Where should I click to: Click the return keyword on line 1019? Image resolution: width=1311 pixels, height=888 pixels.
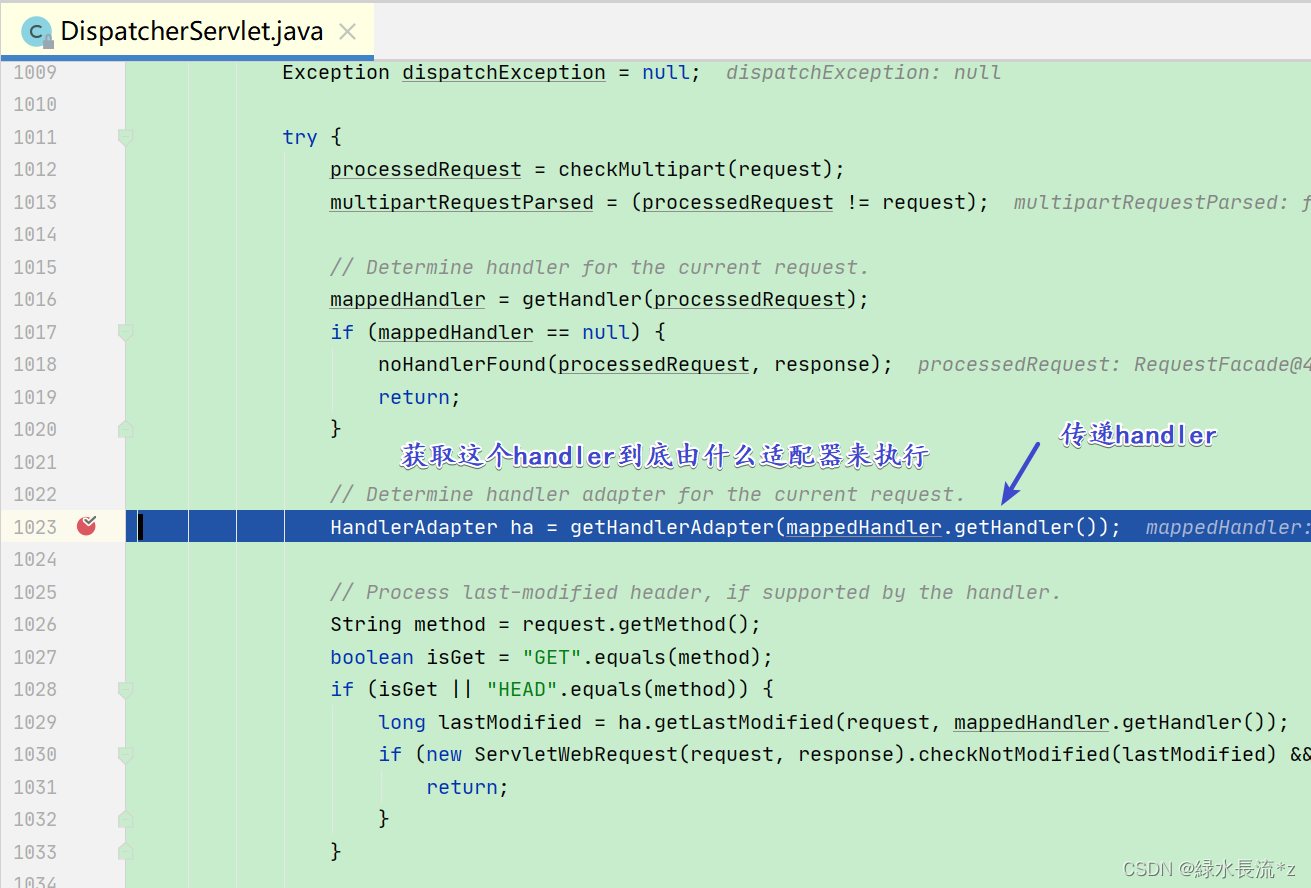pyautogui.click(x=414, y=397)
